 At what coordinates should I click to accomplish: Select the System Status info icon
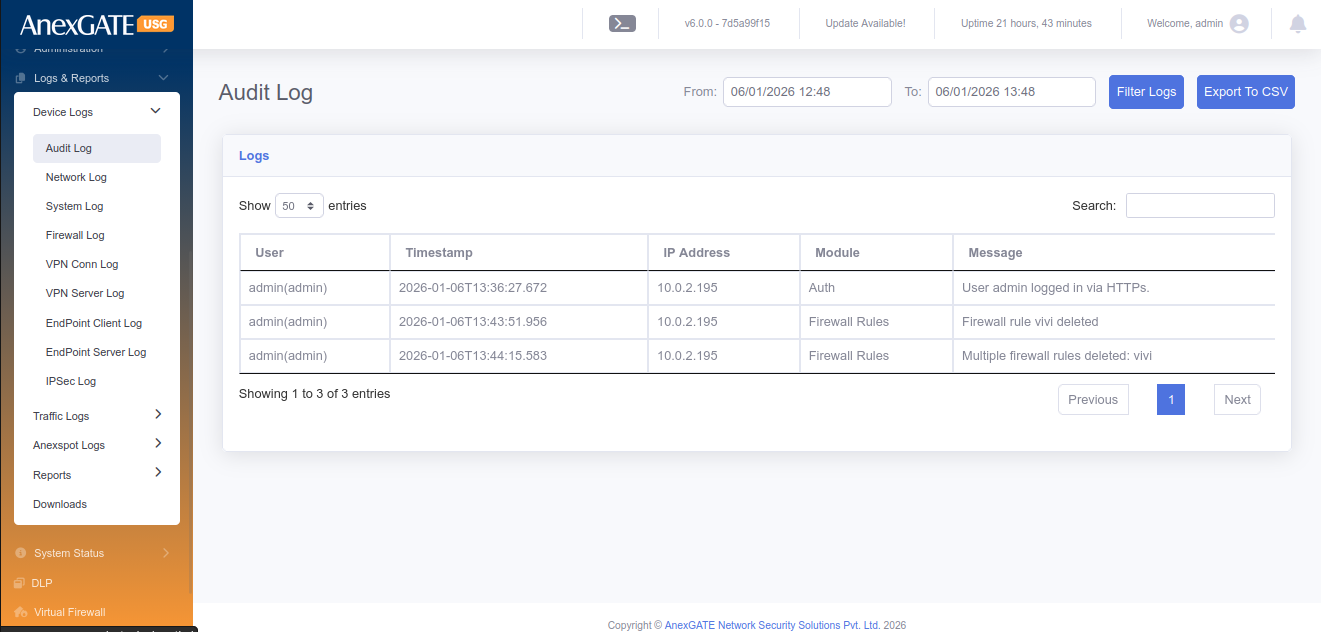(x=20, y=553)
